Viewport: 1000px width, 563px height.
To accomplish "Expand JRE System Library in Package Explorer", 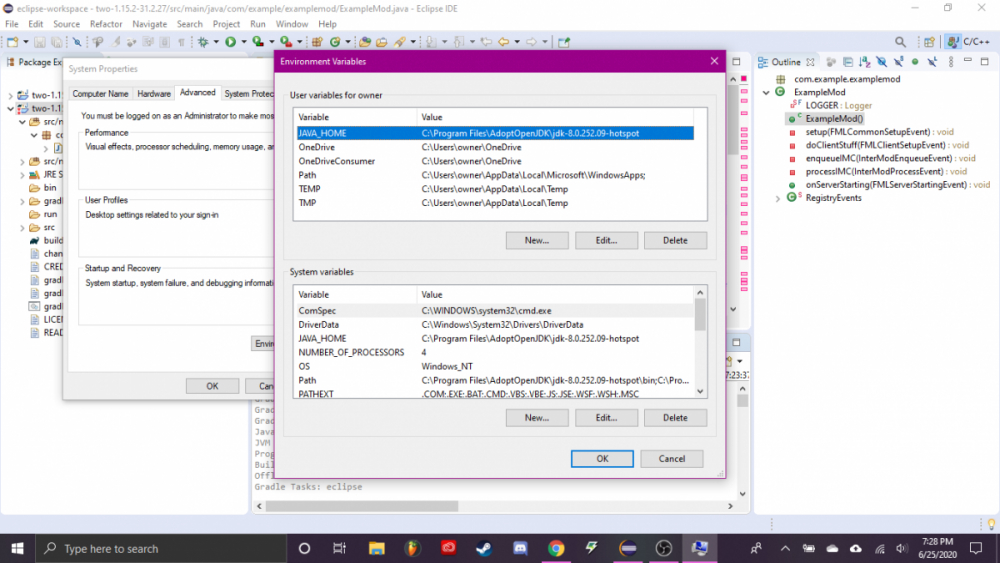I will (22, 175).
